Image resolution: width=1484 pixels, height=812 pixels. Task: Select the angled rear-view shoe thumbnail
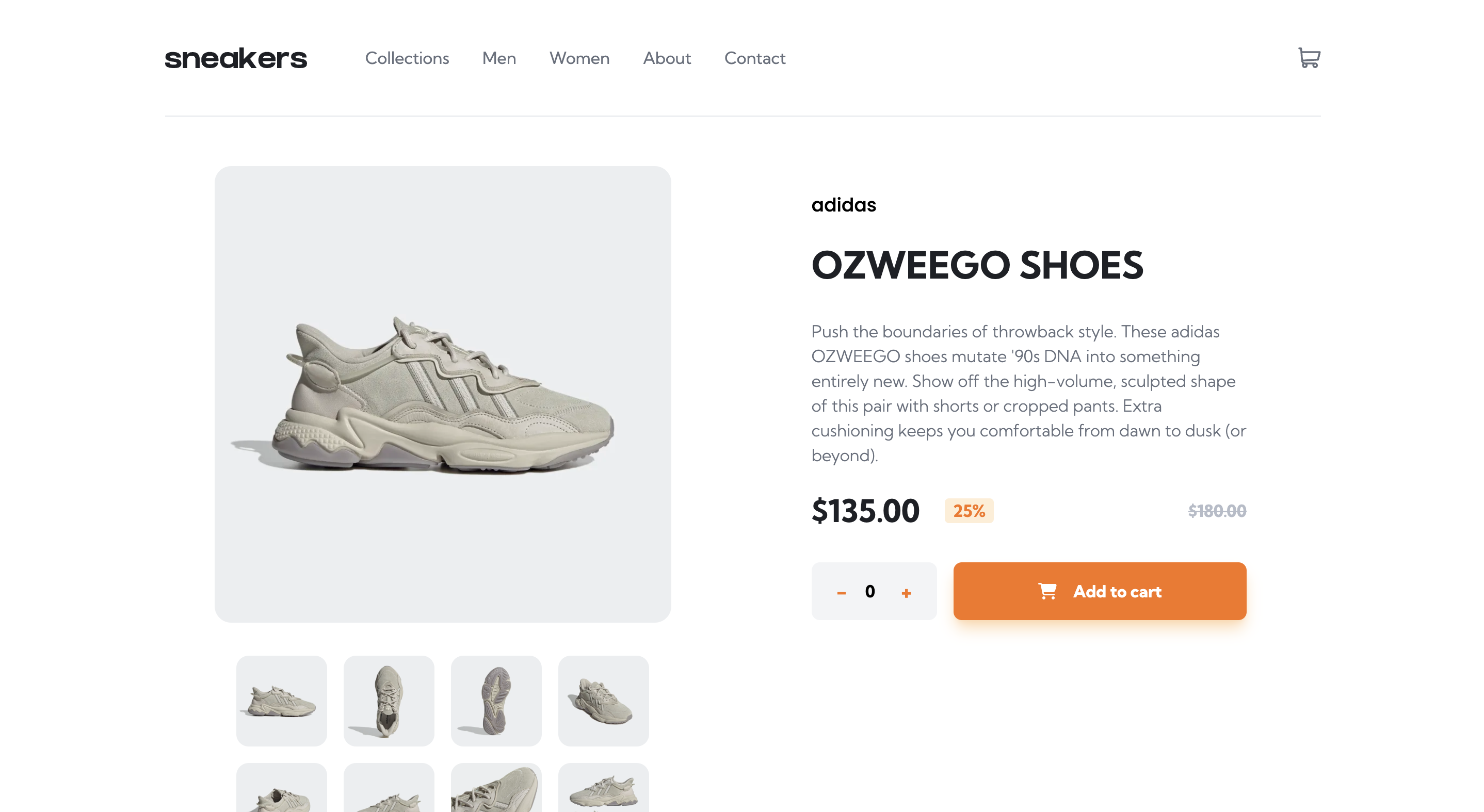click(603, 701)
